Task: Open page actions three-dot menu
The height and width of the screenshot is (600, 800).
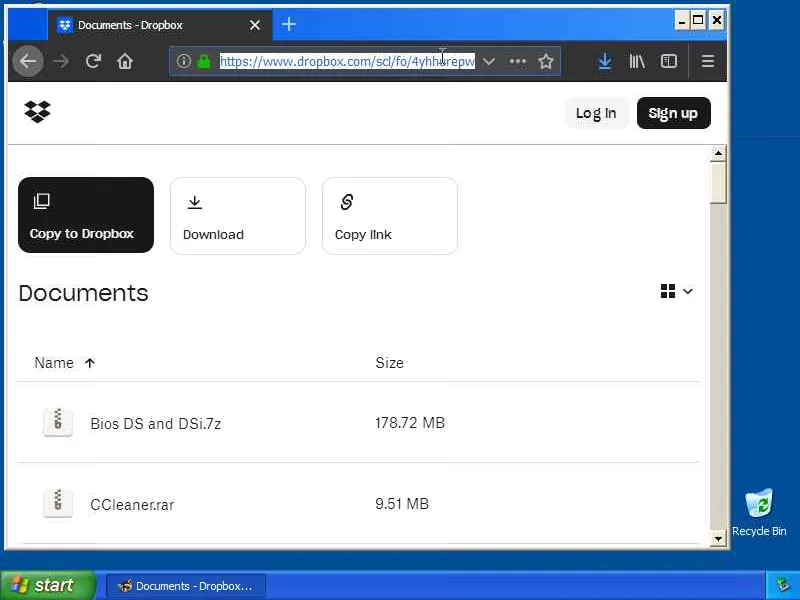Action: (x=517, y=61)
